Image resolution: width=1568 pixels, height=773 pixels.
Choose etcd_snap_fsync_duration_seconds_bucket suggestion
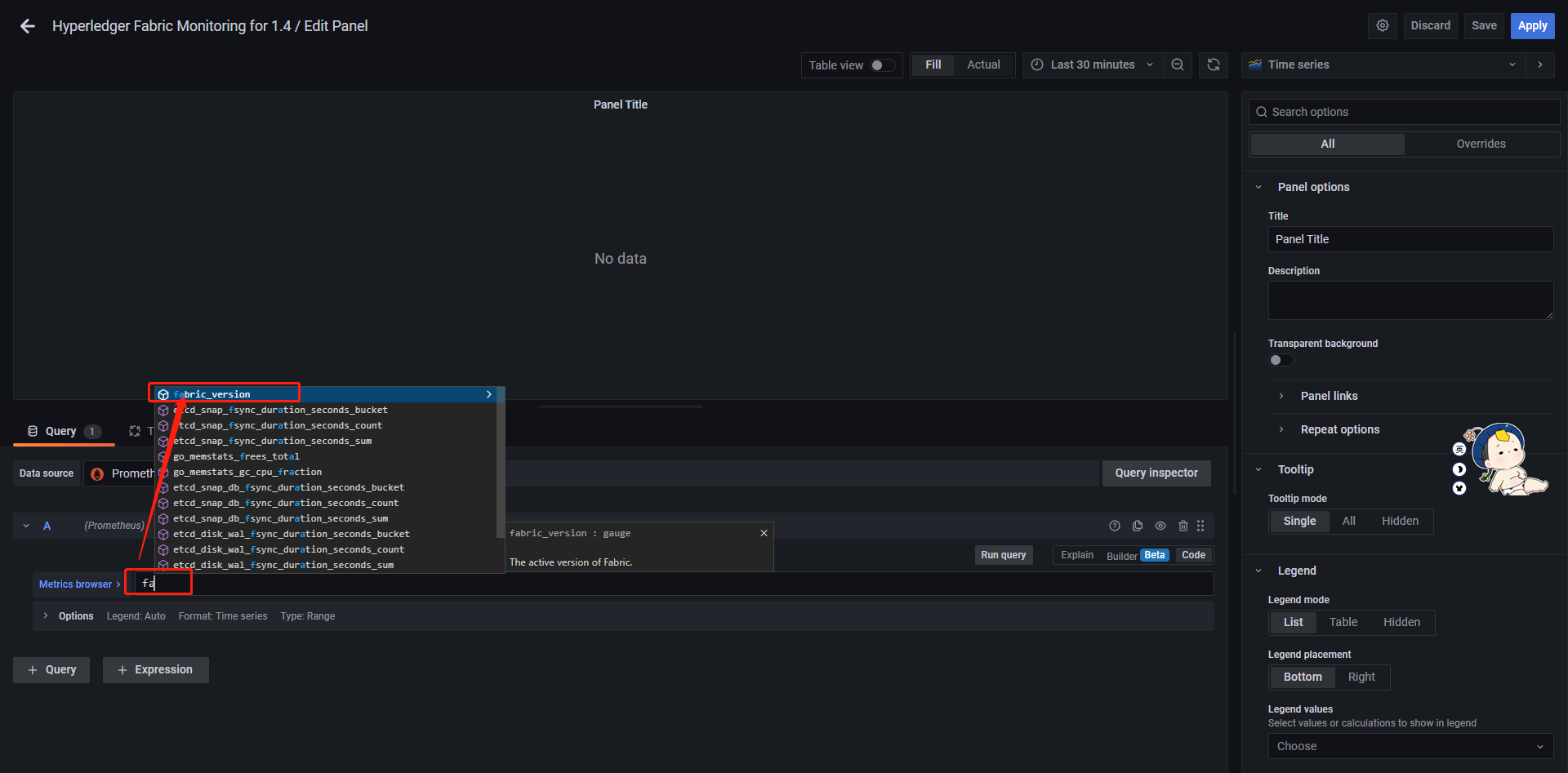(x=325, y=410)
